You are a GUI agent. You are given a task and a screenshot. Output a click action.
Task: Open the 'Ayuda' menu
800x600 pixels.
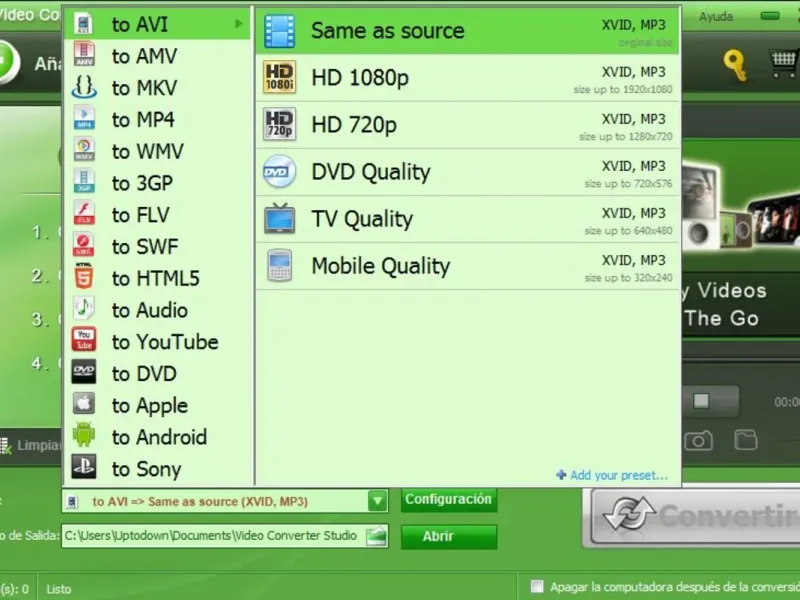[x=716, y=16]
